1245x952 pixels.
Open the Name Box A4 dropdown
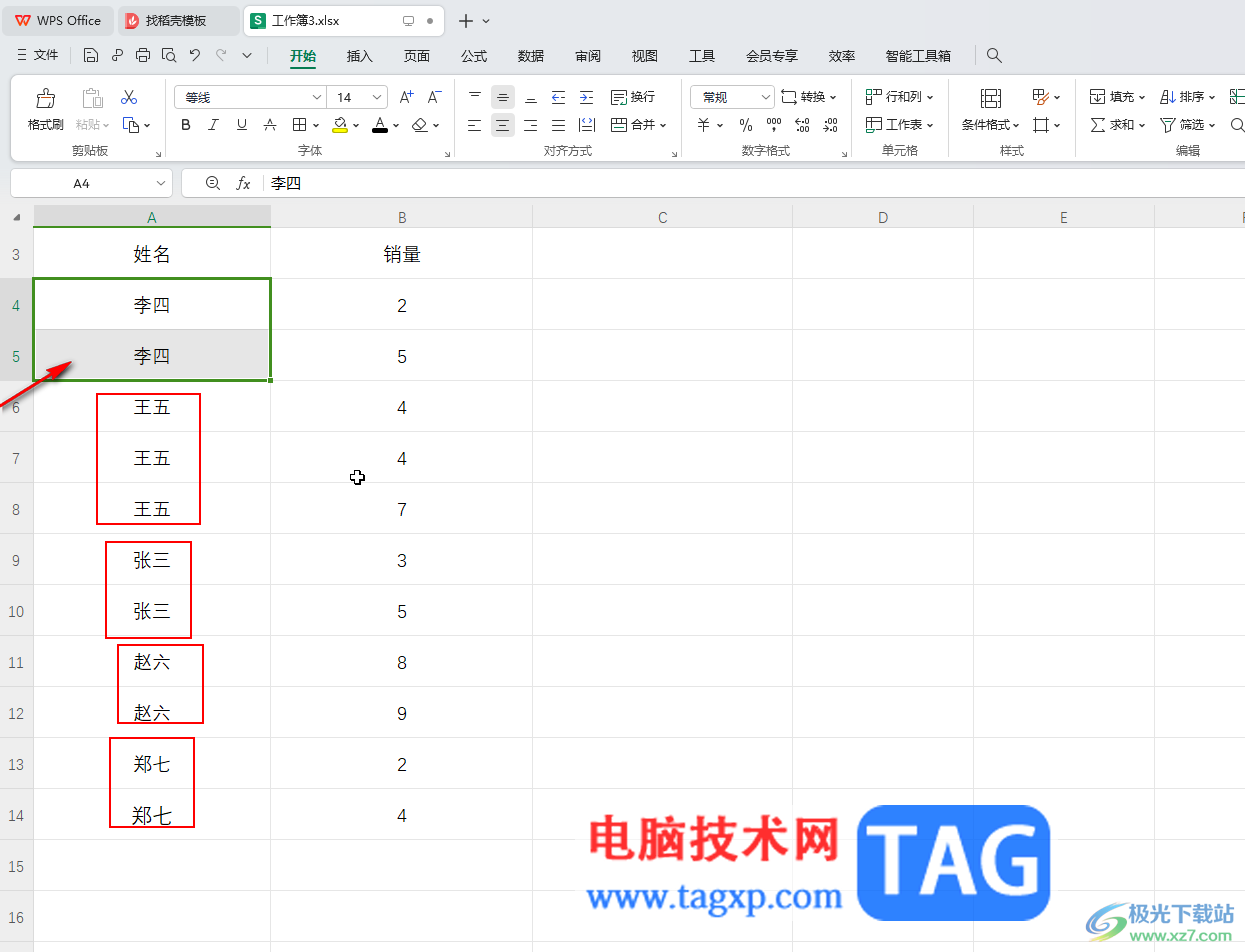pos(161,183)
